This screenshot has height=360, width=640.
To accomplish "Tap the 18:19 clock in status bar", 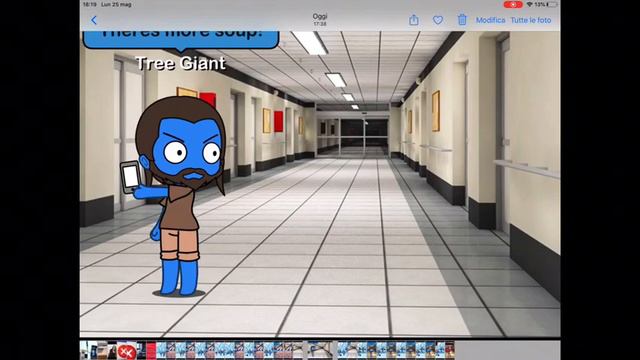I will [x=89, y=4].
